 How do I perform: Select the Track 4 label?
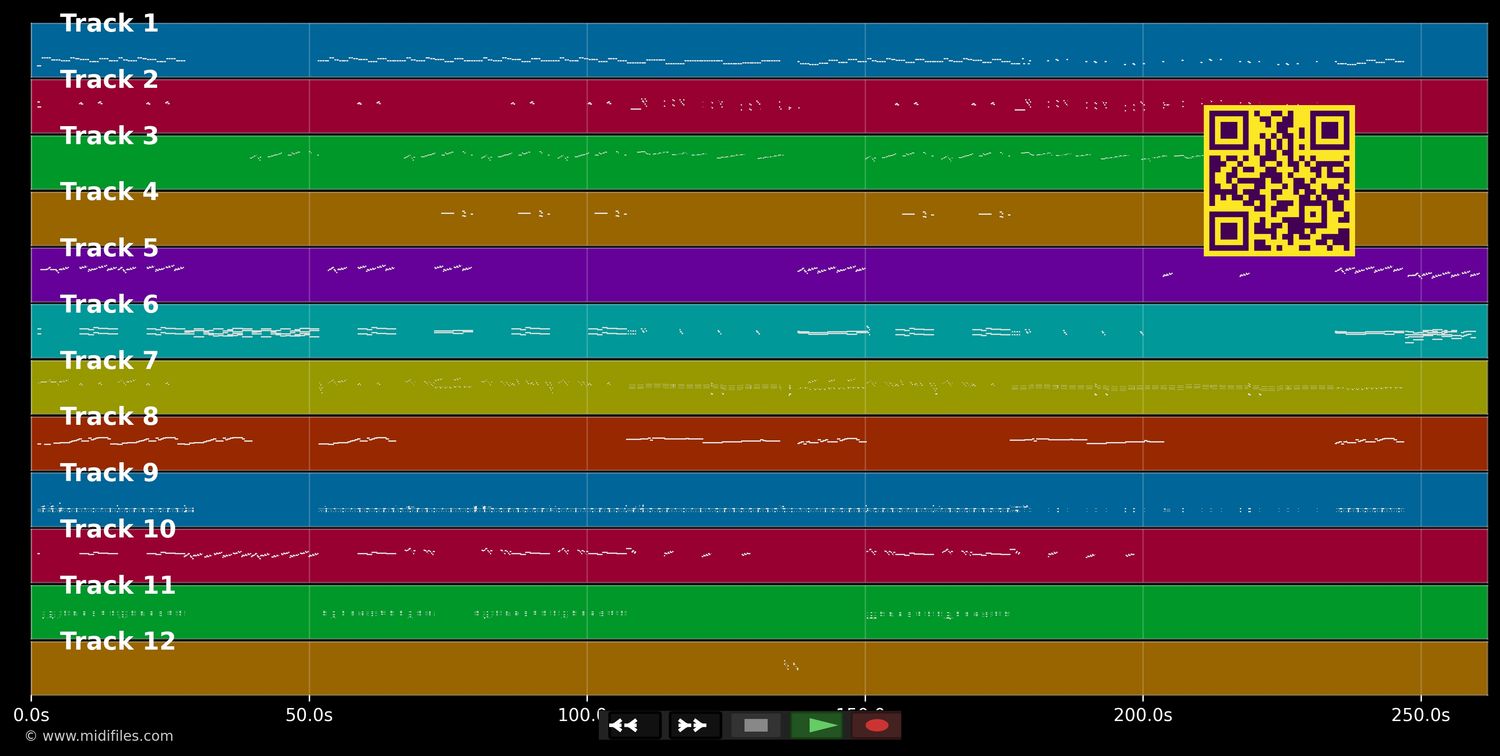109,192
